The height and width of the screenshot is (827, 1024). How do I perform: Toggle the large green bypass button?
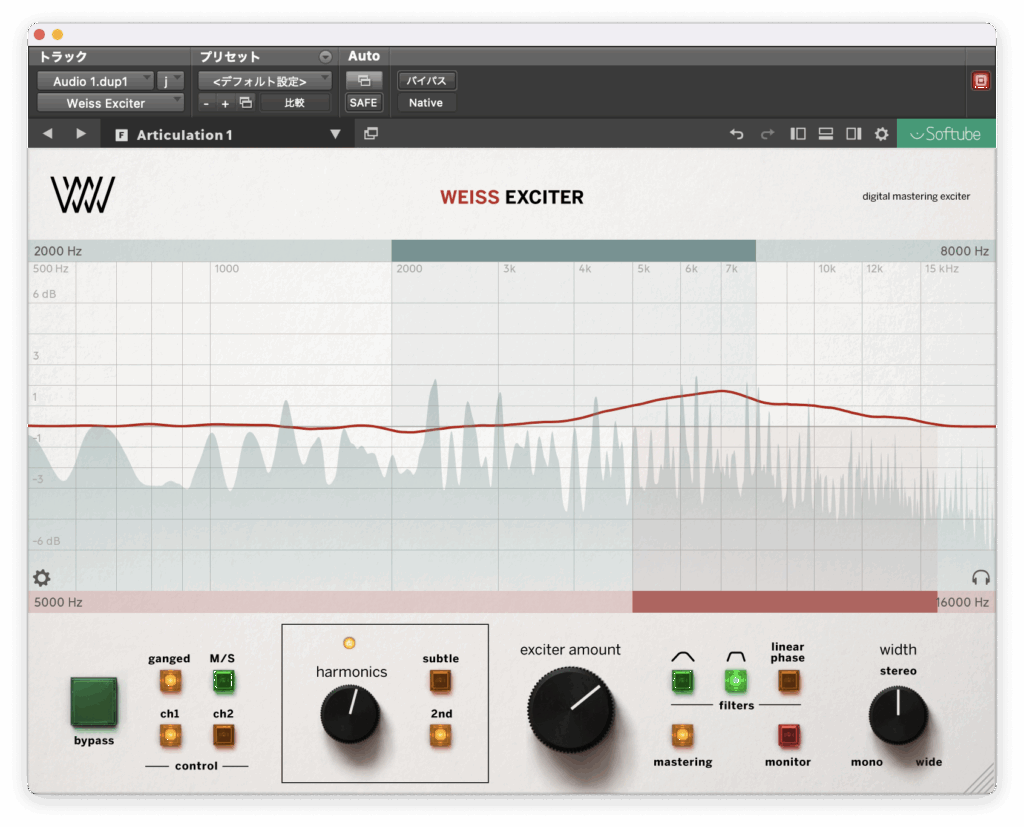[94, 702]
